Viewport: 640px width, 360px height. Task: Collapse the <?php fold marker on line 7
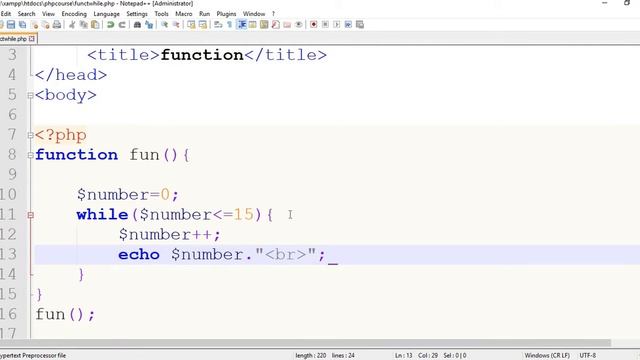(30, 135)
